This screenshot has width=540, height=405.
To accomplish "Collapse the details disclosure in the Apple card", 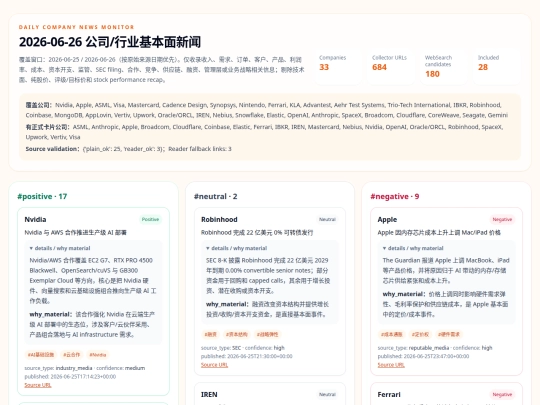I will (413, 248).
